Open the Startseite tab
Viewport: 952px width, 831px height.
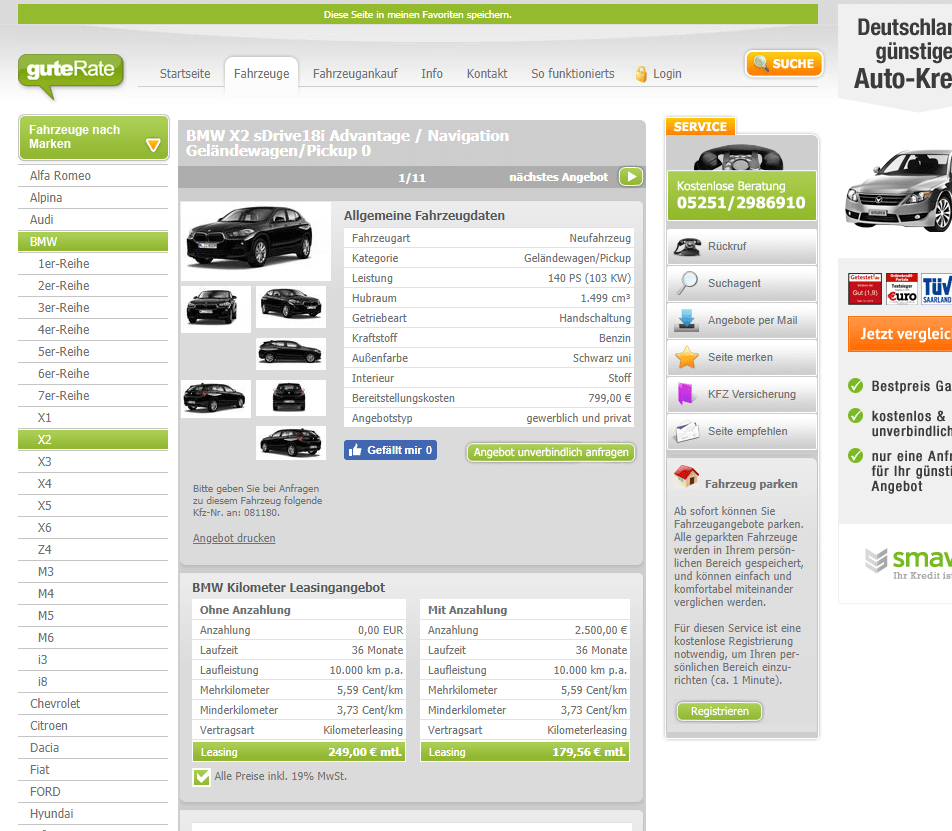(185, 73)
